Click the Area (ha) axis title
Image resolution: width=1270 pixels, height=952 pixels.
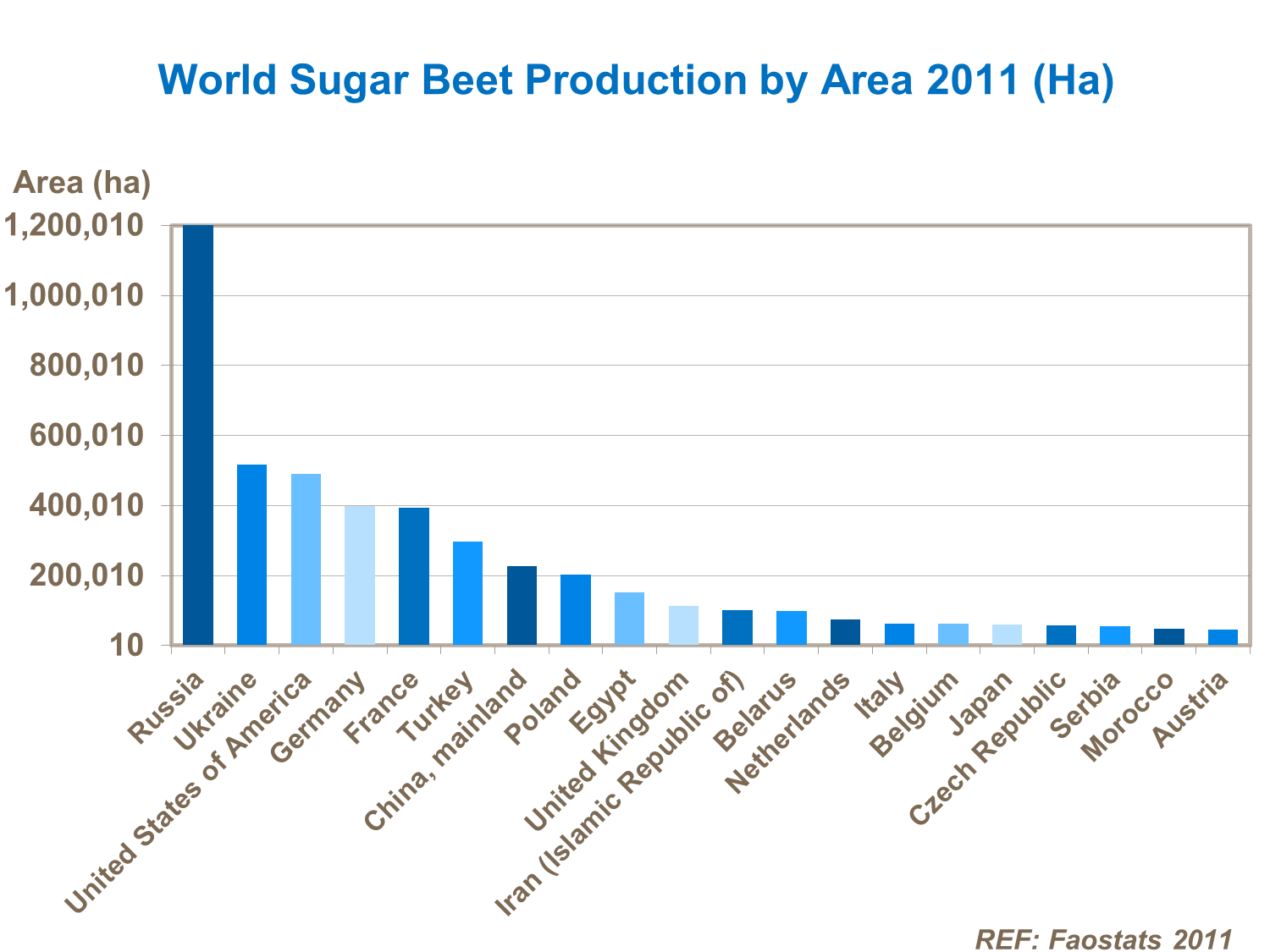click(81, 182)
